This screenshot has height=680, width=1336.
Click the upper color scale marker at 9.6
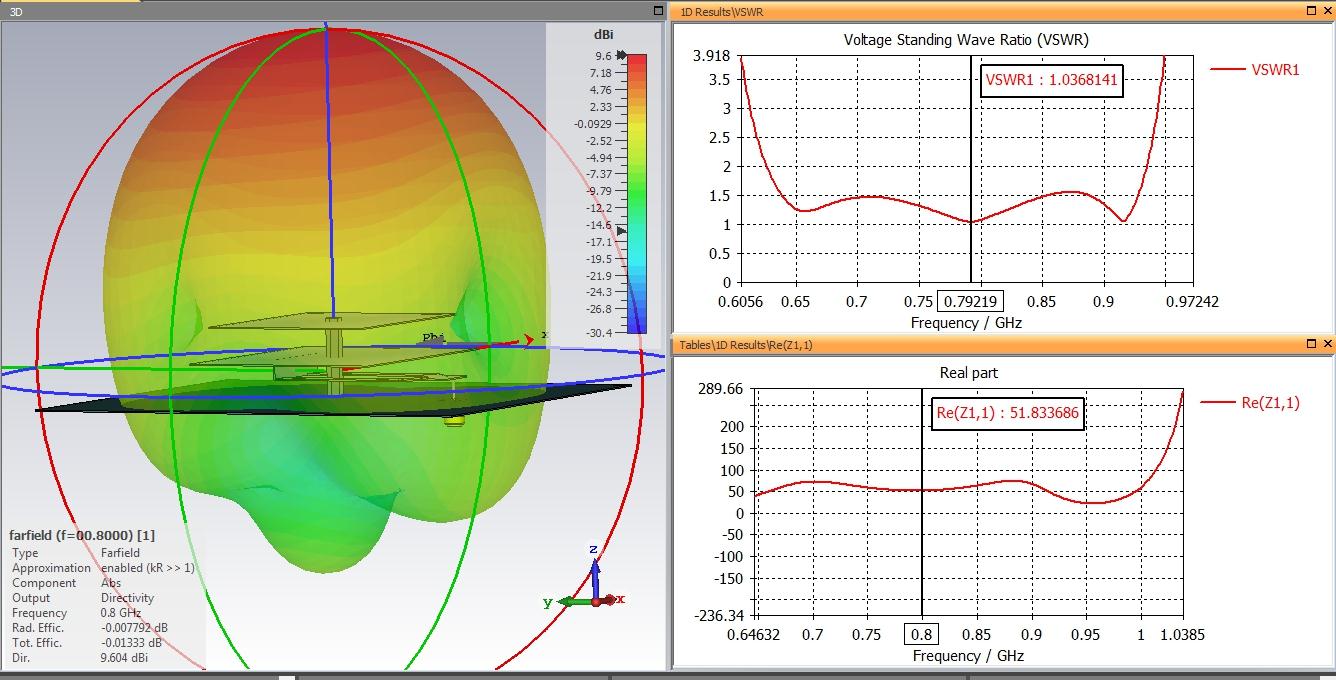point(622,55)
